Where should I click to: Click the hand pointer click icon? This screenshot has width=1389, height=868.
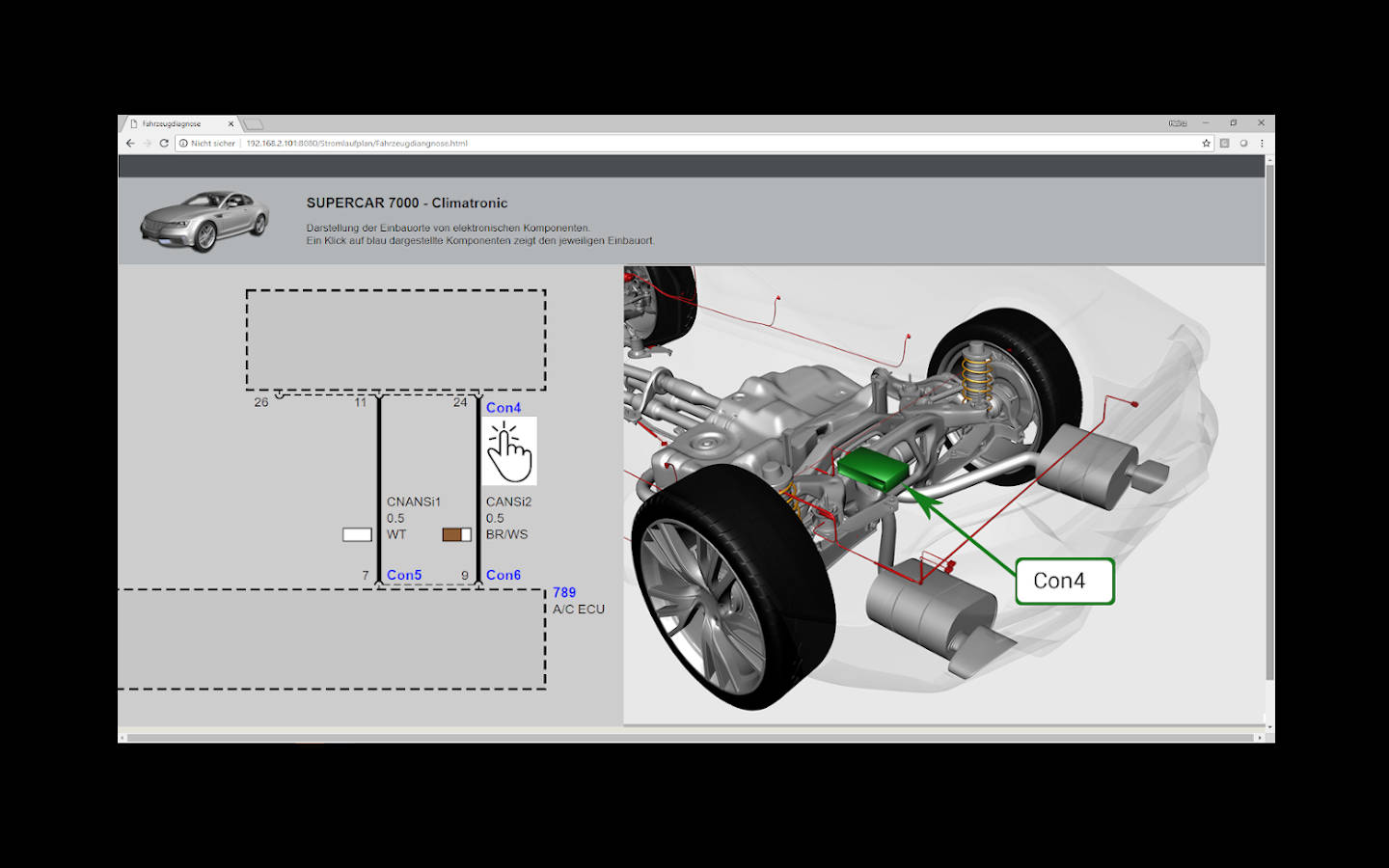pos(509,451)
